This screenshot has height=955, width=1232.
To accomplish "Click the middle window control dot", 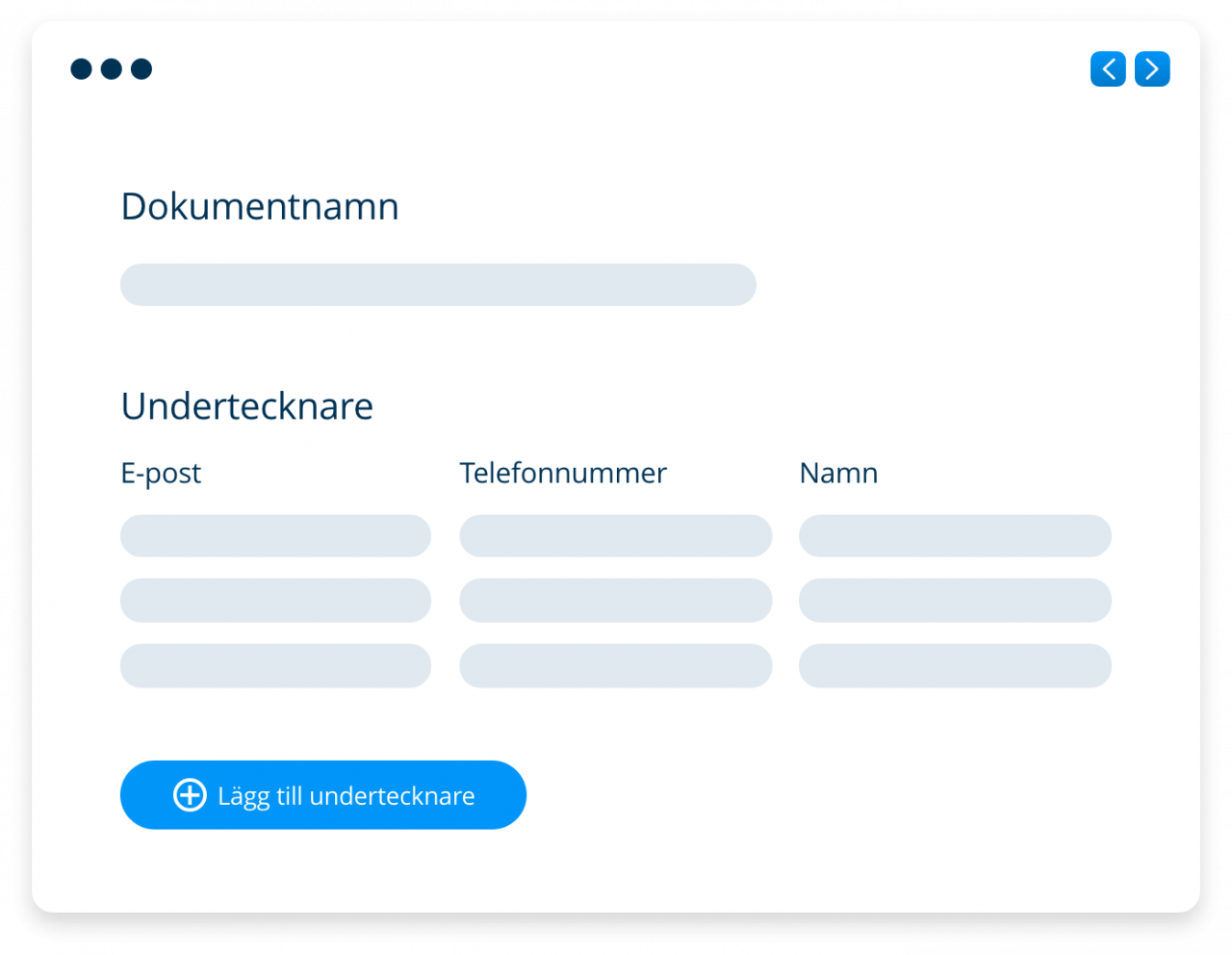I will click(x=111, y=68).
